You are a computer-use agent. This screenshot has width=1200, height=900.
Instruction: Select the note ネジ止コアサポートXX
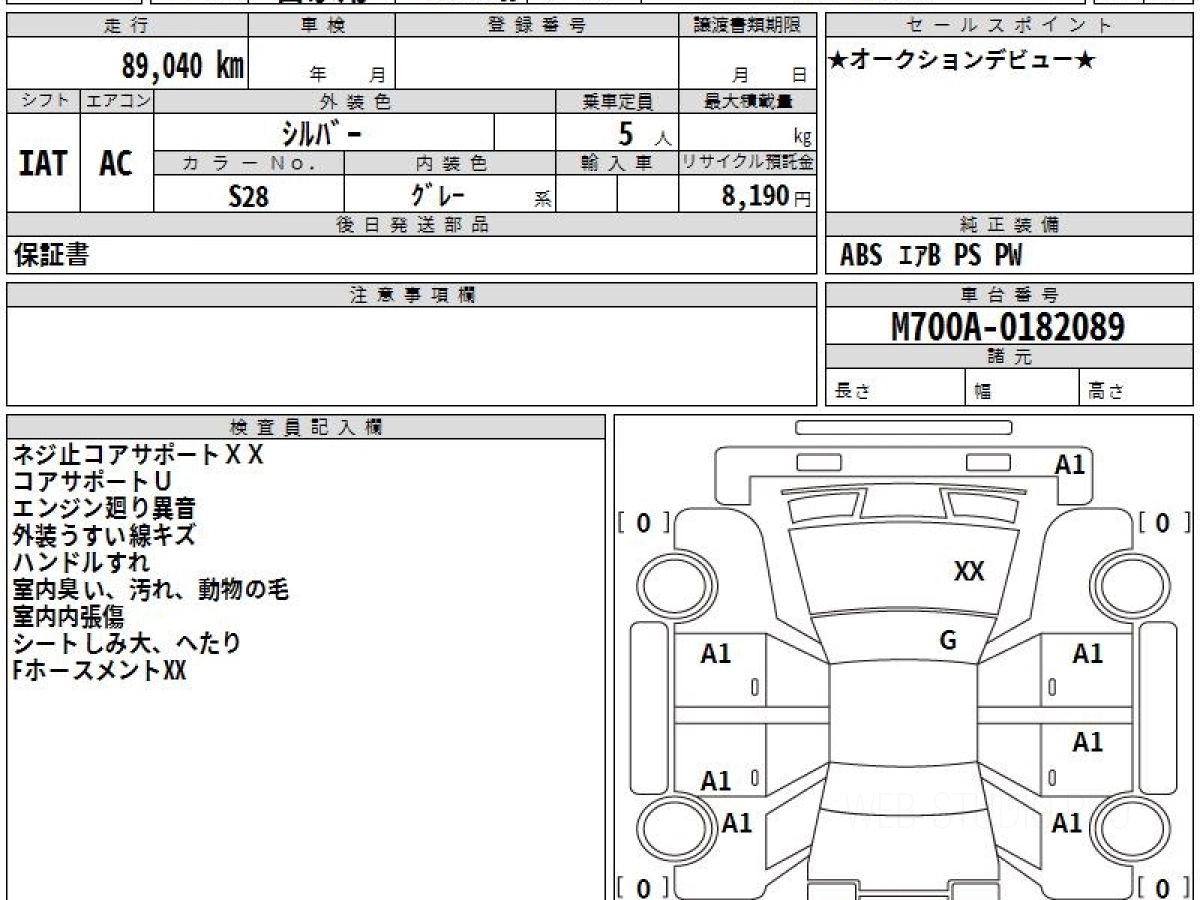pyautogui.click(x=138, y=455)
